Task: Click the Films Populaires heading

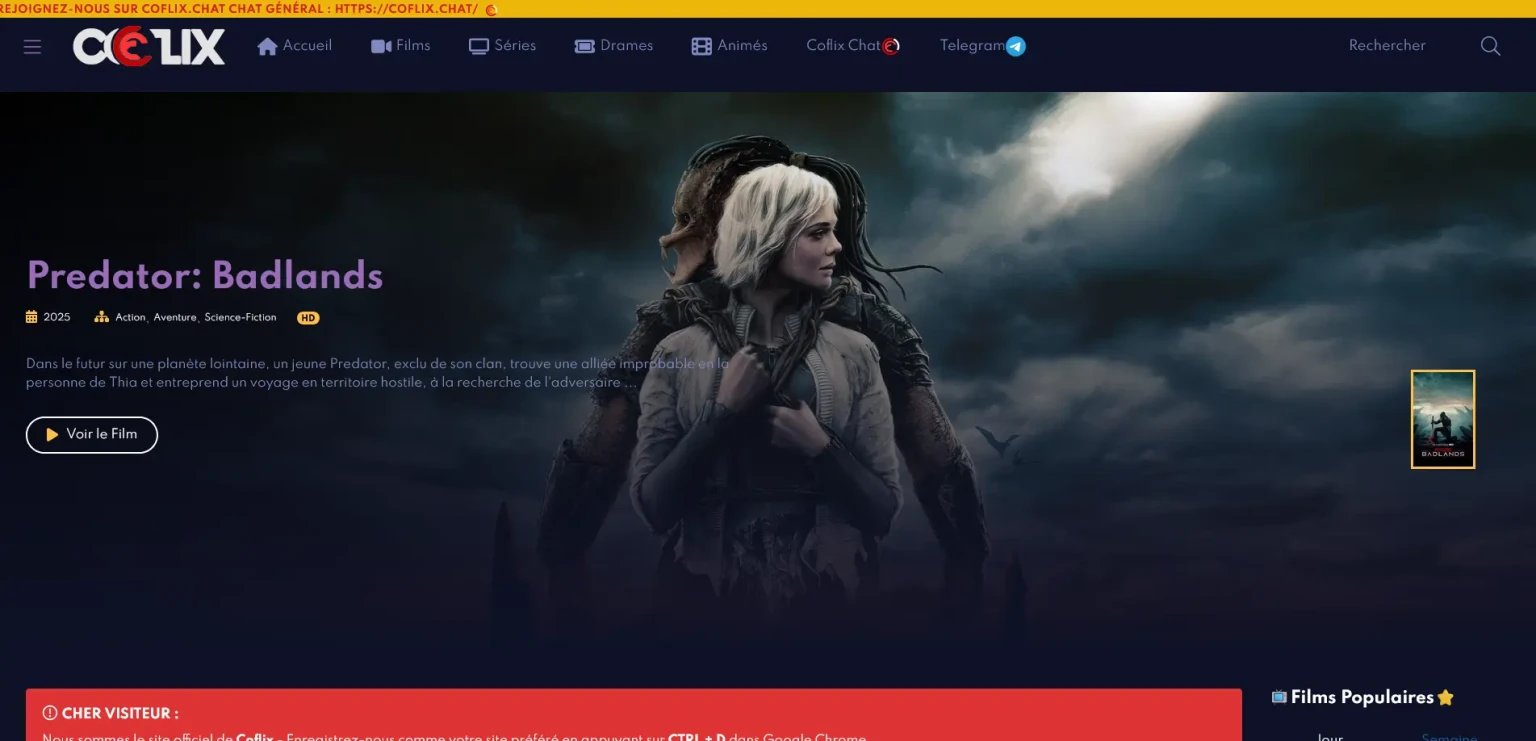Action: click(1362, 698)
